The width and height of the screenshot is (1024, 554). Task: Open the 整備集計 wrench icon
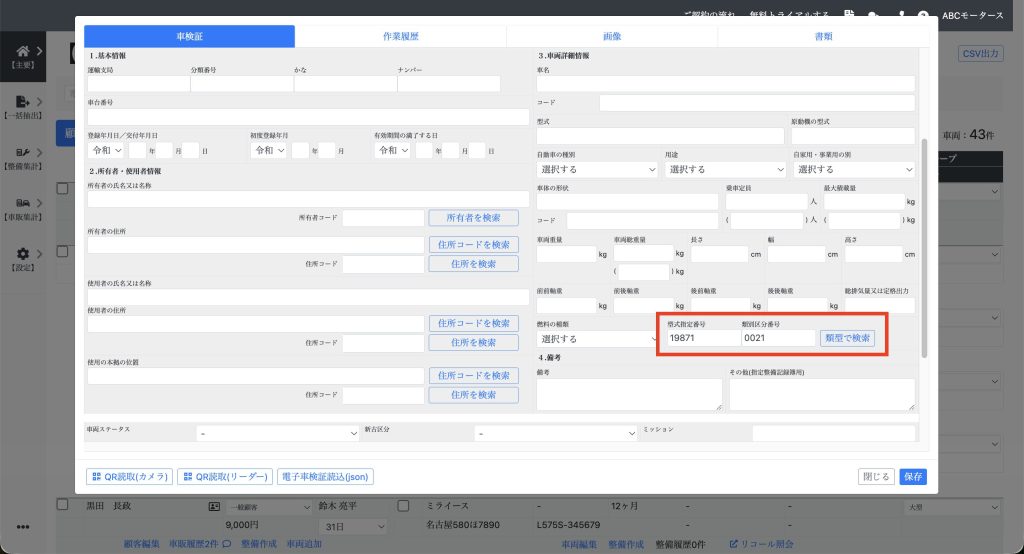click(x=22, y=153)
